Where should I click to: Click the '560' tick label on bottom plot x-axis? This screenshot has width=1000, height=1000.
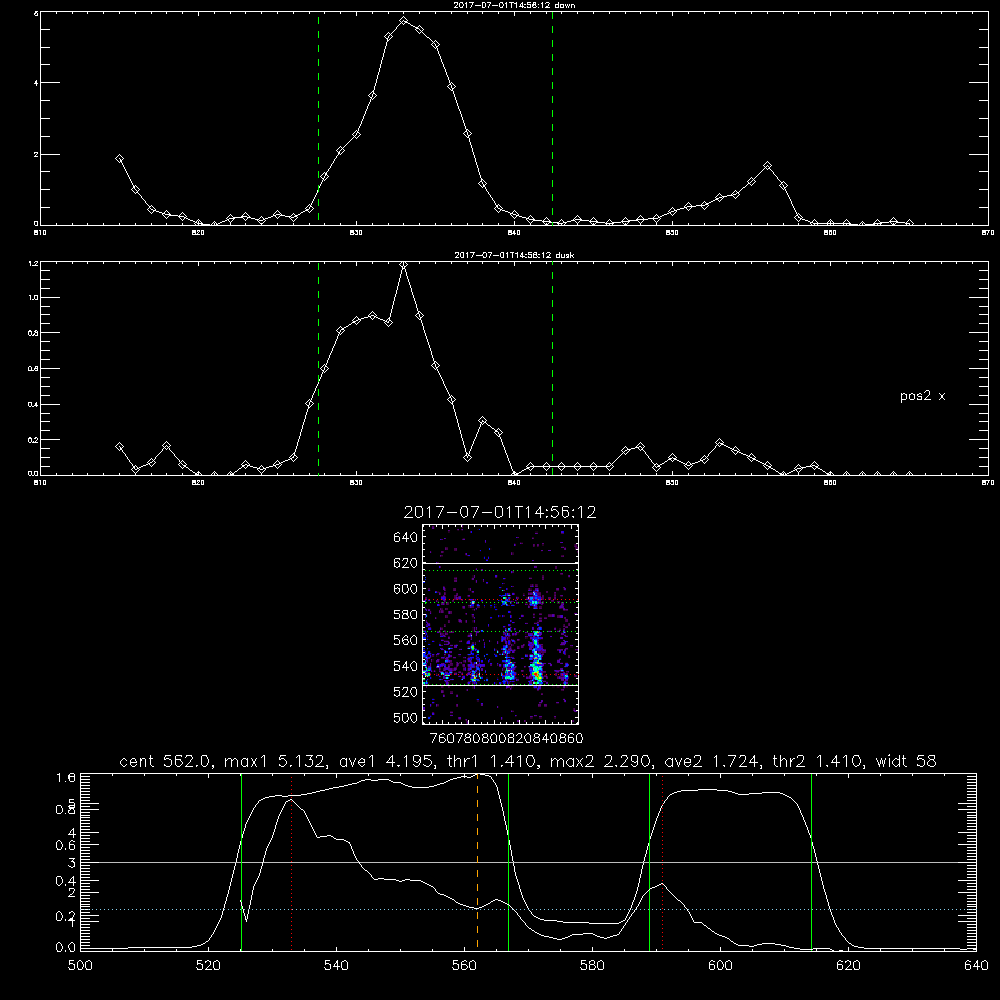coord(464,966)
